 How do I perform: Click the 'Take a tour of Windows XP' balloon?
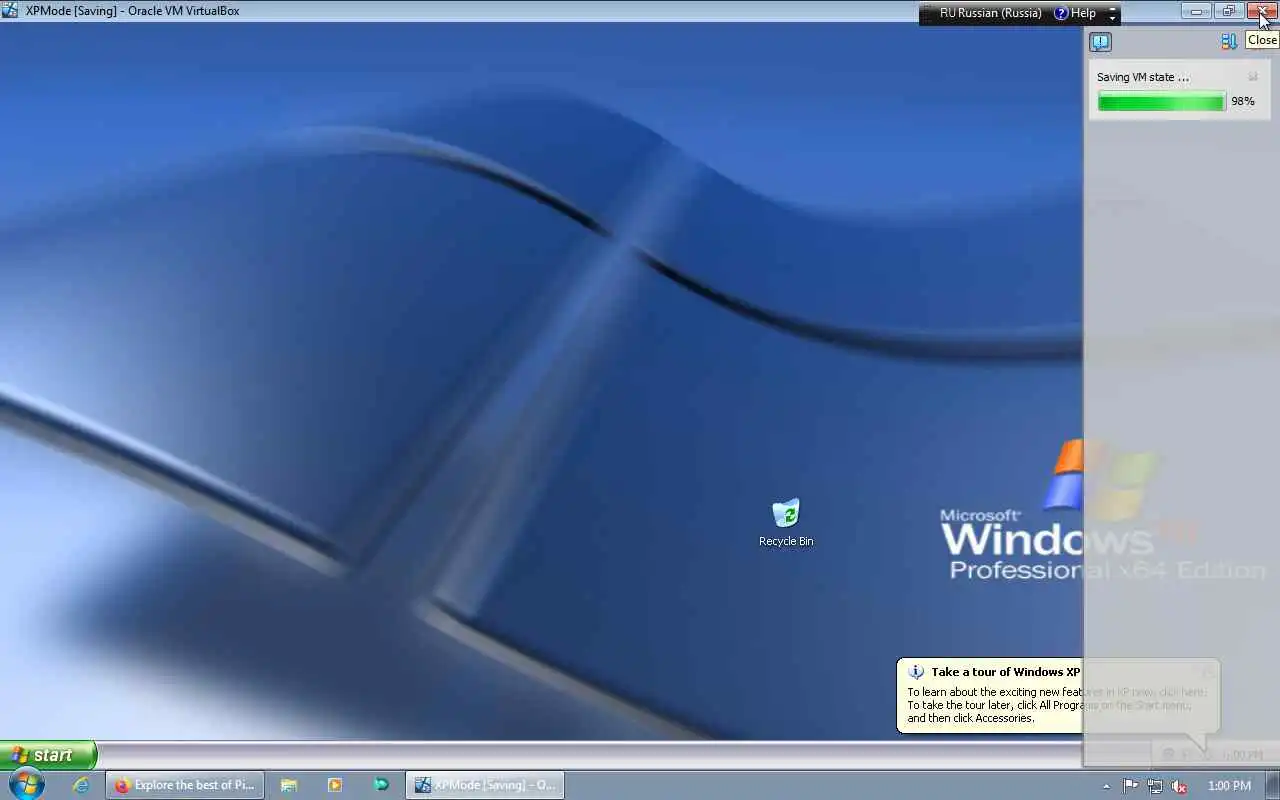tap(1058, 696)
